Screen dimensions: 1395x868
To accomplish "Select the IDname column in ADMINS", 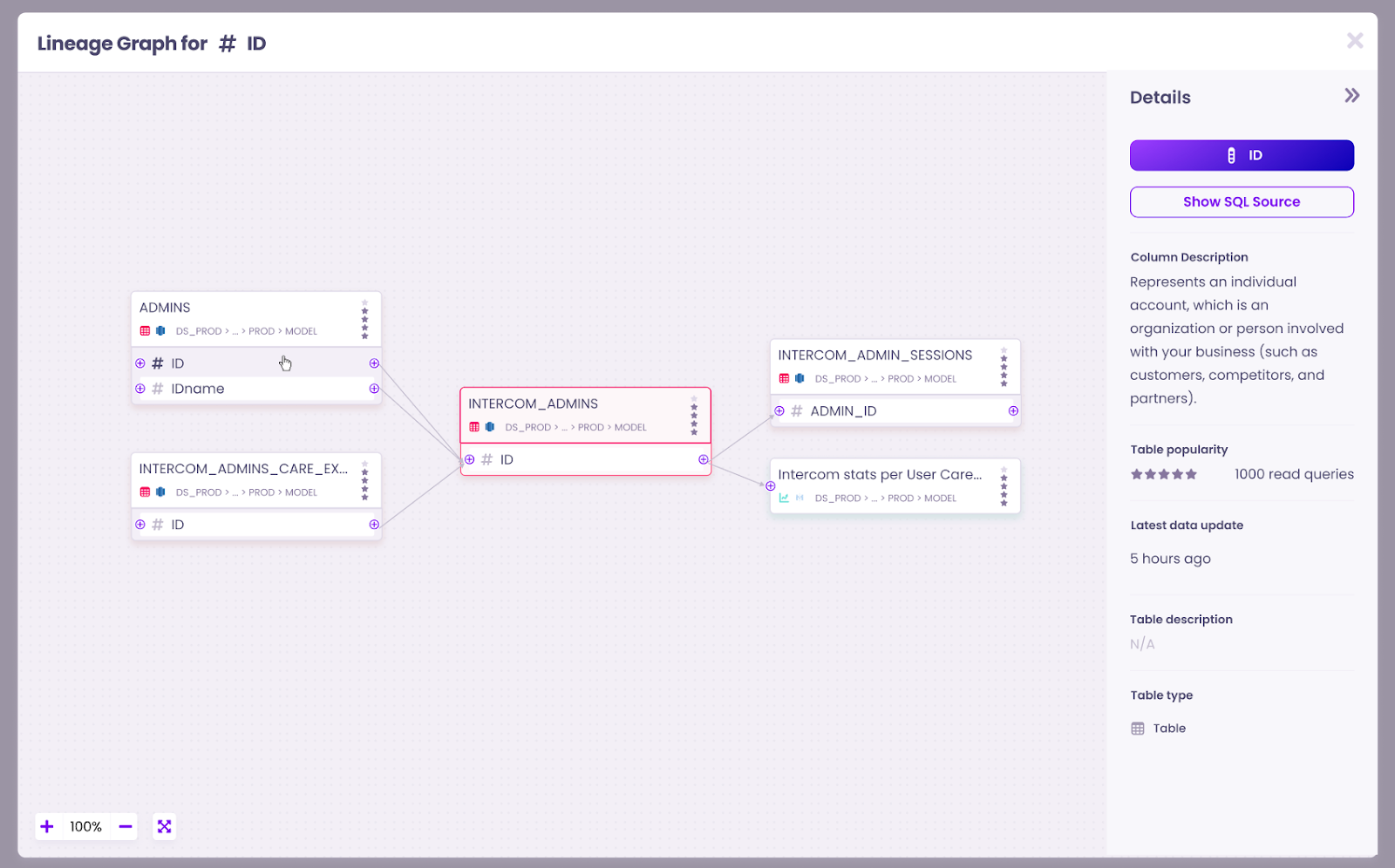I will click(198, 389).
